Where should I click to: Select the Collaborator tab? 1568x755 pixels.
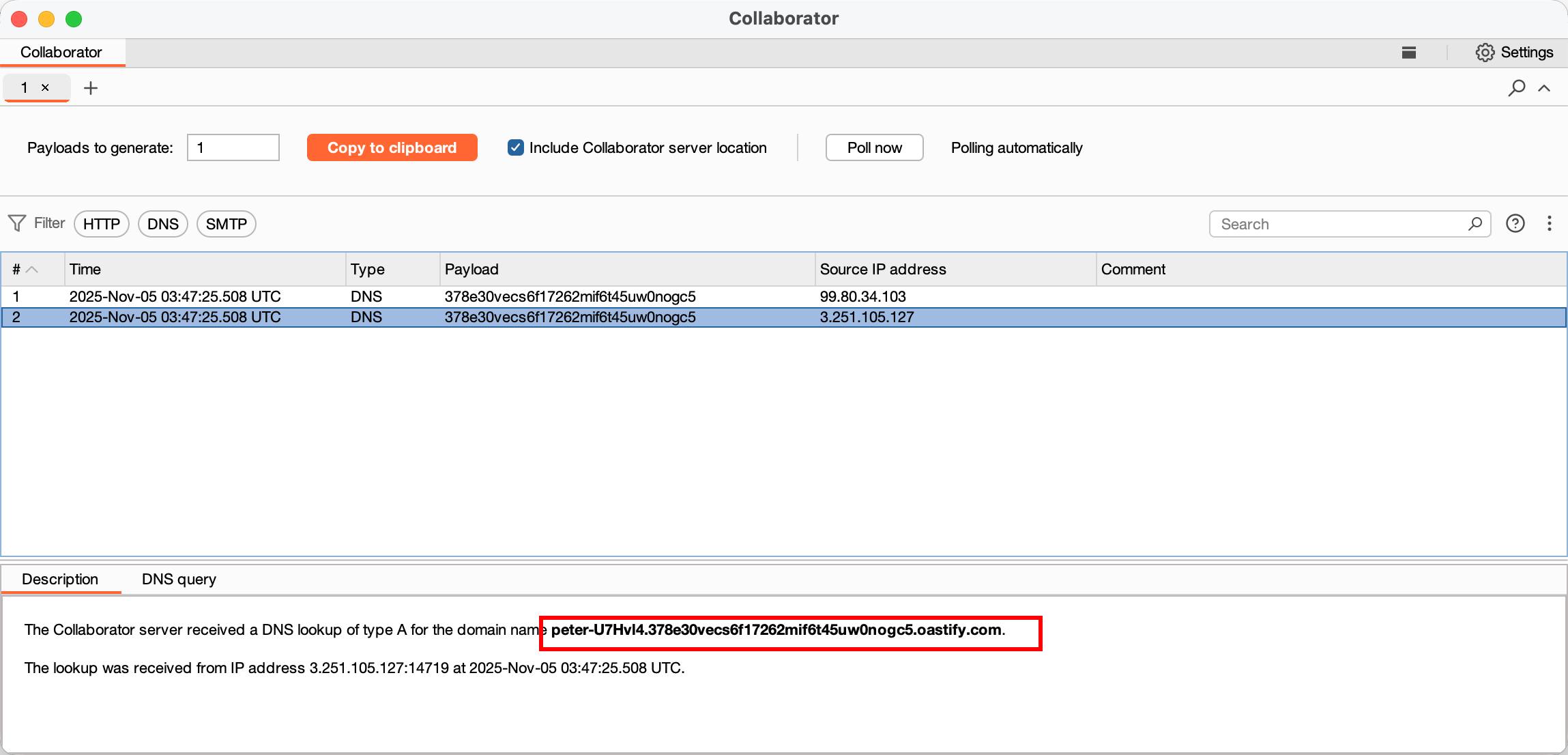click(x=61, y=52)
